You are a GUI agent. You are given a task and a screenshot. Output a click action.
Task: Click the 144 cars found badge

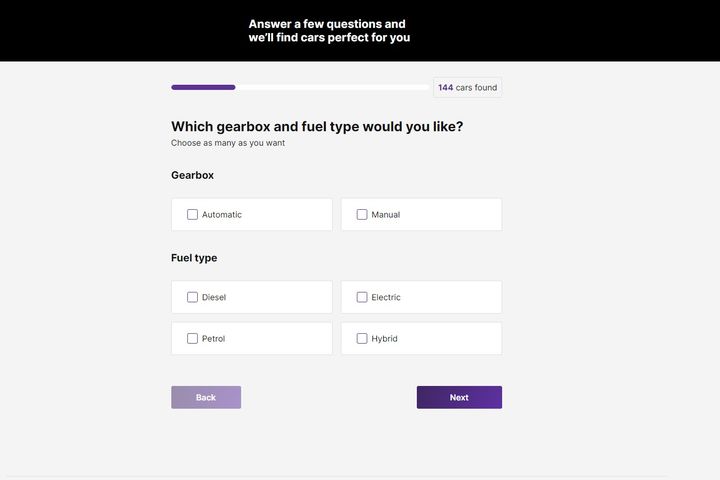tap(467, 88)
